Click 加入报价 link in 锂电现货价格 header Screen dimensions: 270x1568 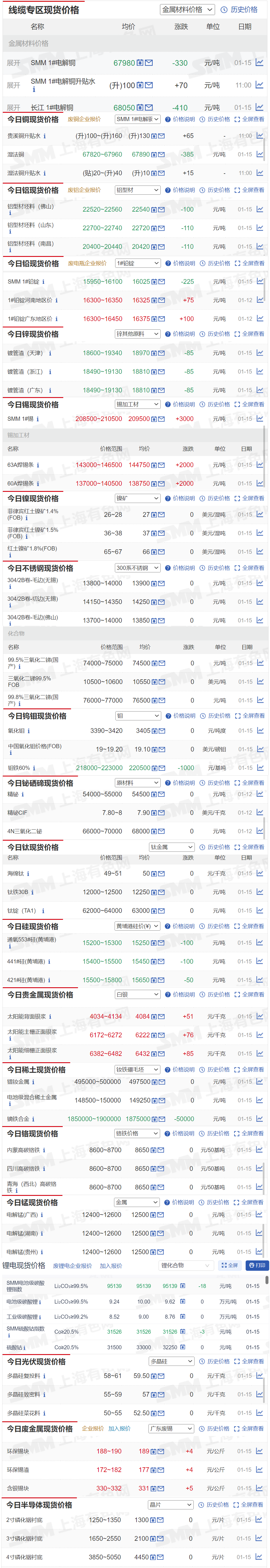(x=111, y=1266)
